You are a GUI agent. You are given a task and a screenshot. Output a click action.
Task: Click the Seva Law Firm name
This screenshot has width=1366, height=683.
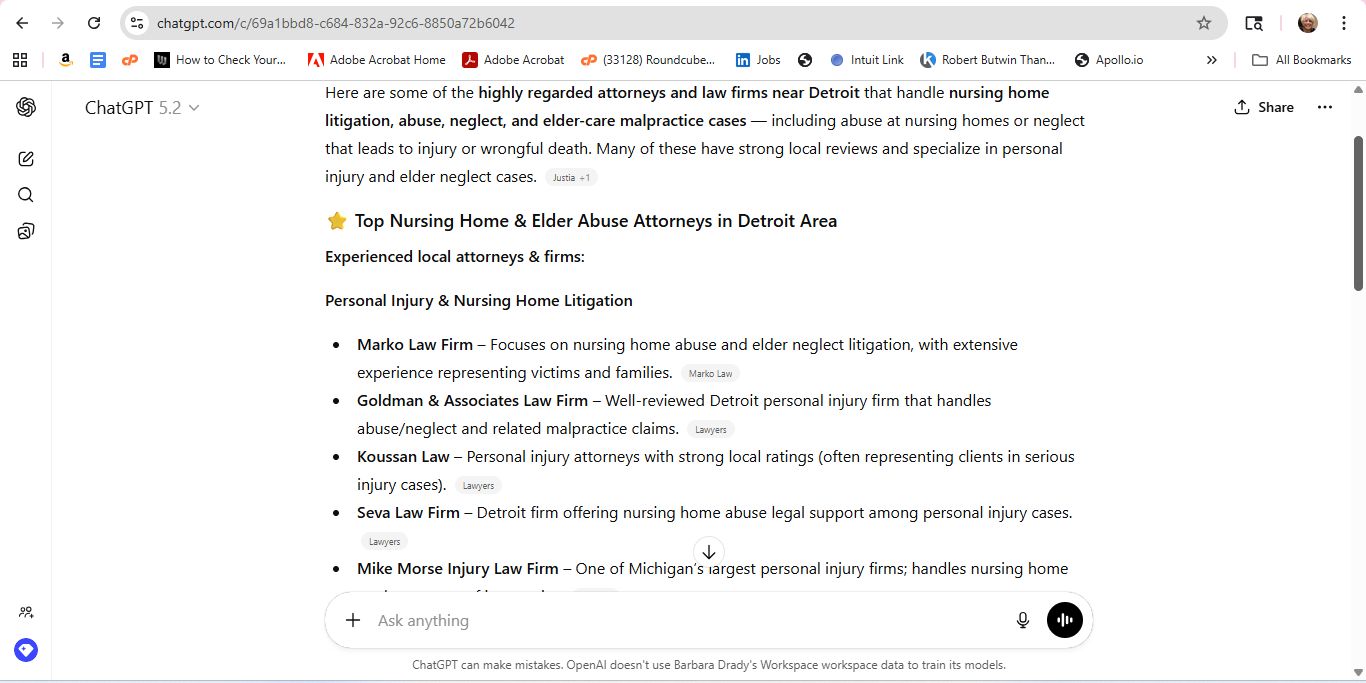click(x=408, y=512)
